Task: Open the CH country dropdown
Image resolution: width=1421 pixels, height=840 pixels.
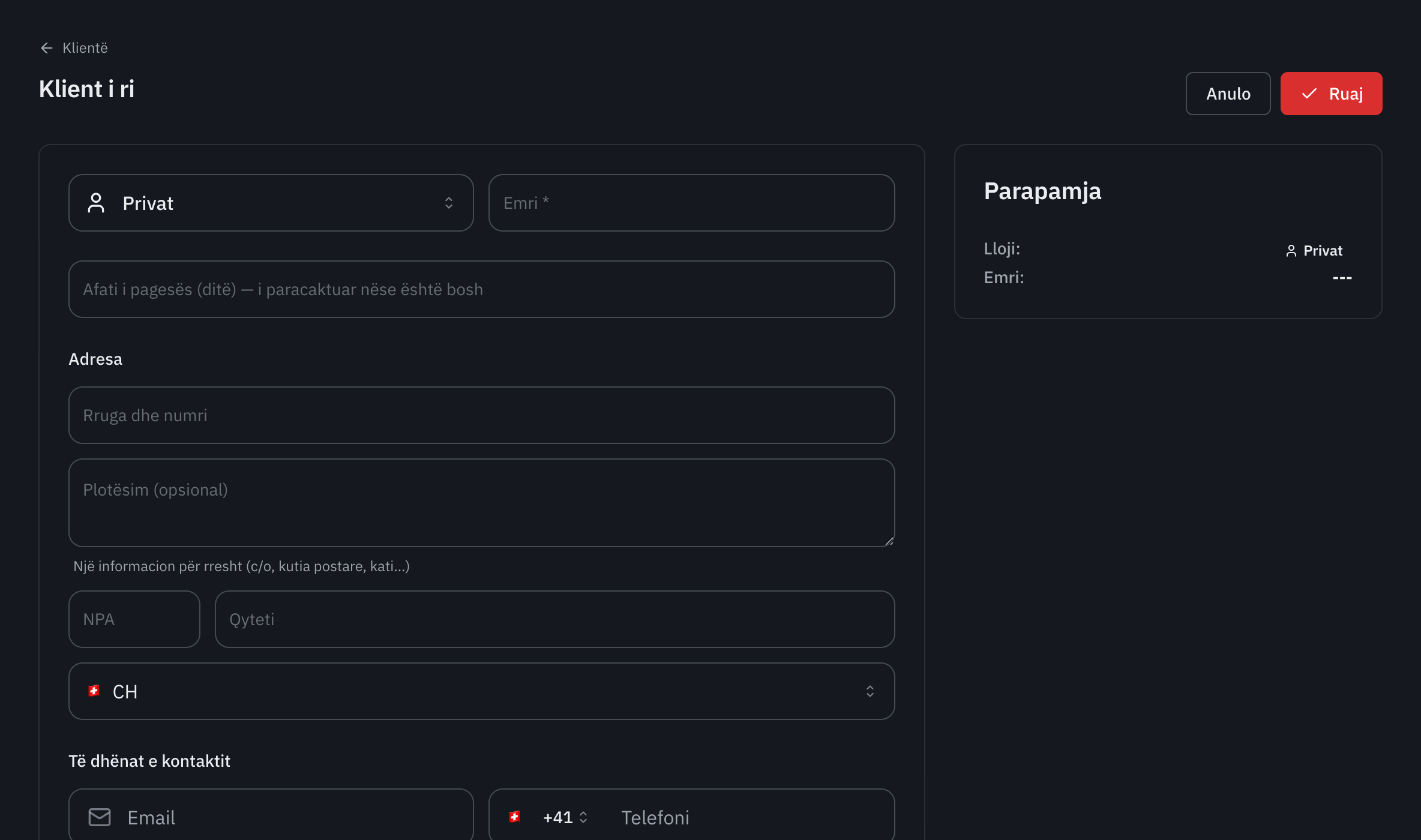Action: pos(481,691)
